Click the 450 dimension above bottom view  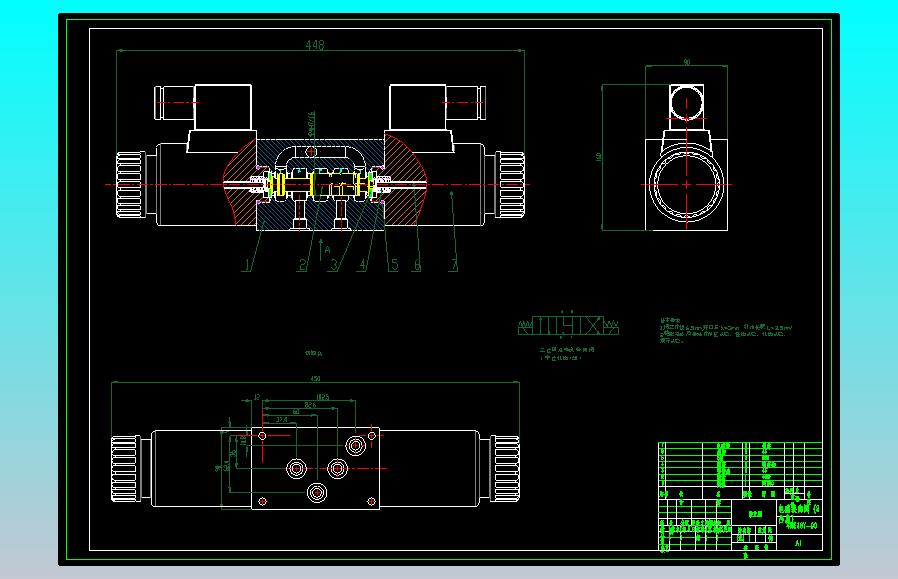point(315,378)
